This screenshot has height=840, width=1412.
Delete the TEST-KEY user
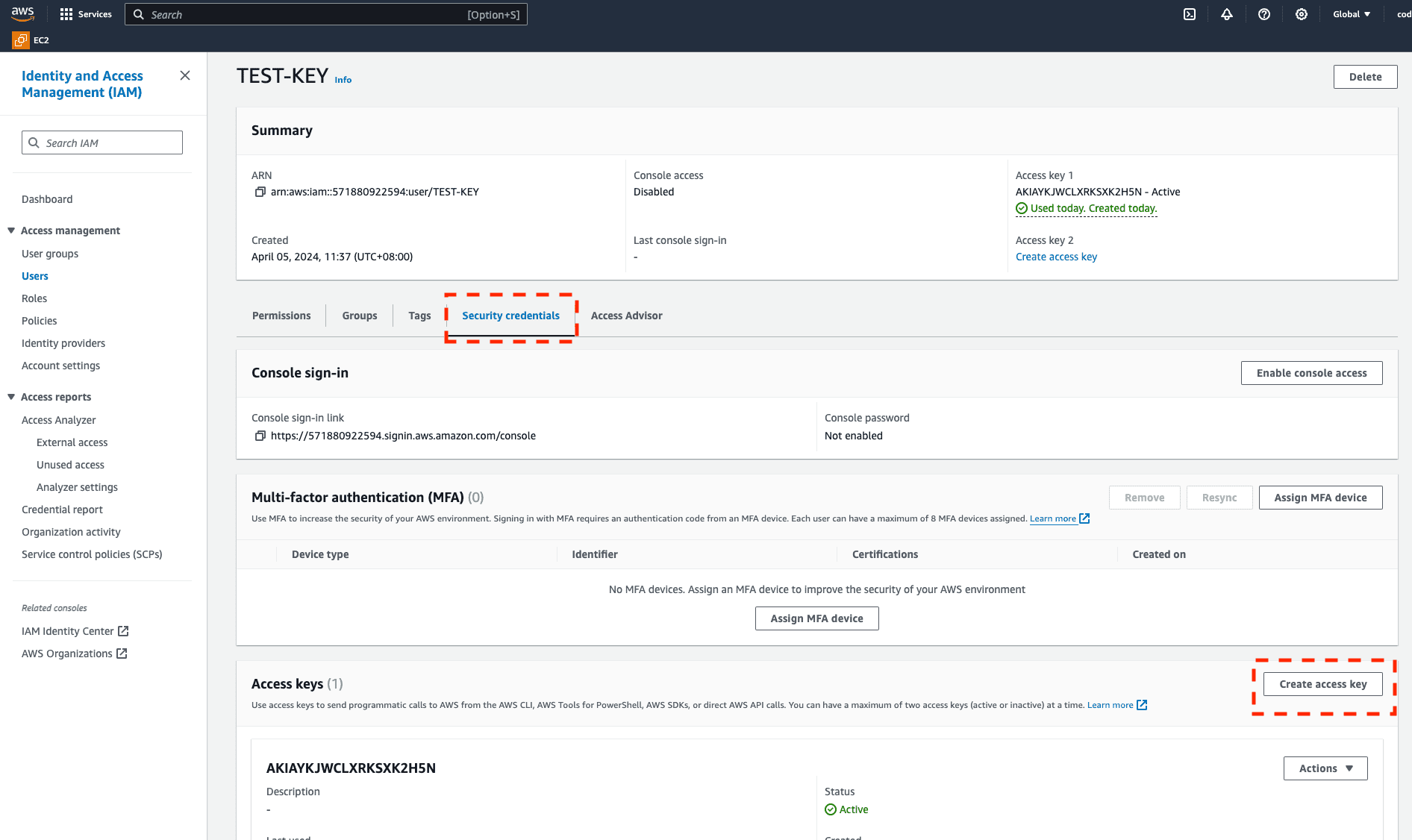tap(1365, 77)
